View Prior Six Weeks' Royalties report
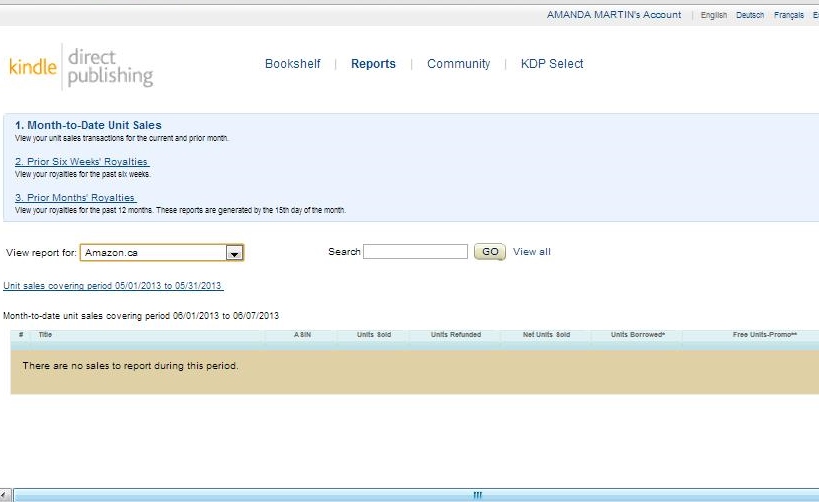 pos(82,161)
